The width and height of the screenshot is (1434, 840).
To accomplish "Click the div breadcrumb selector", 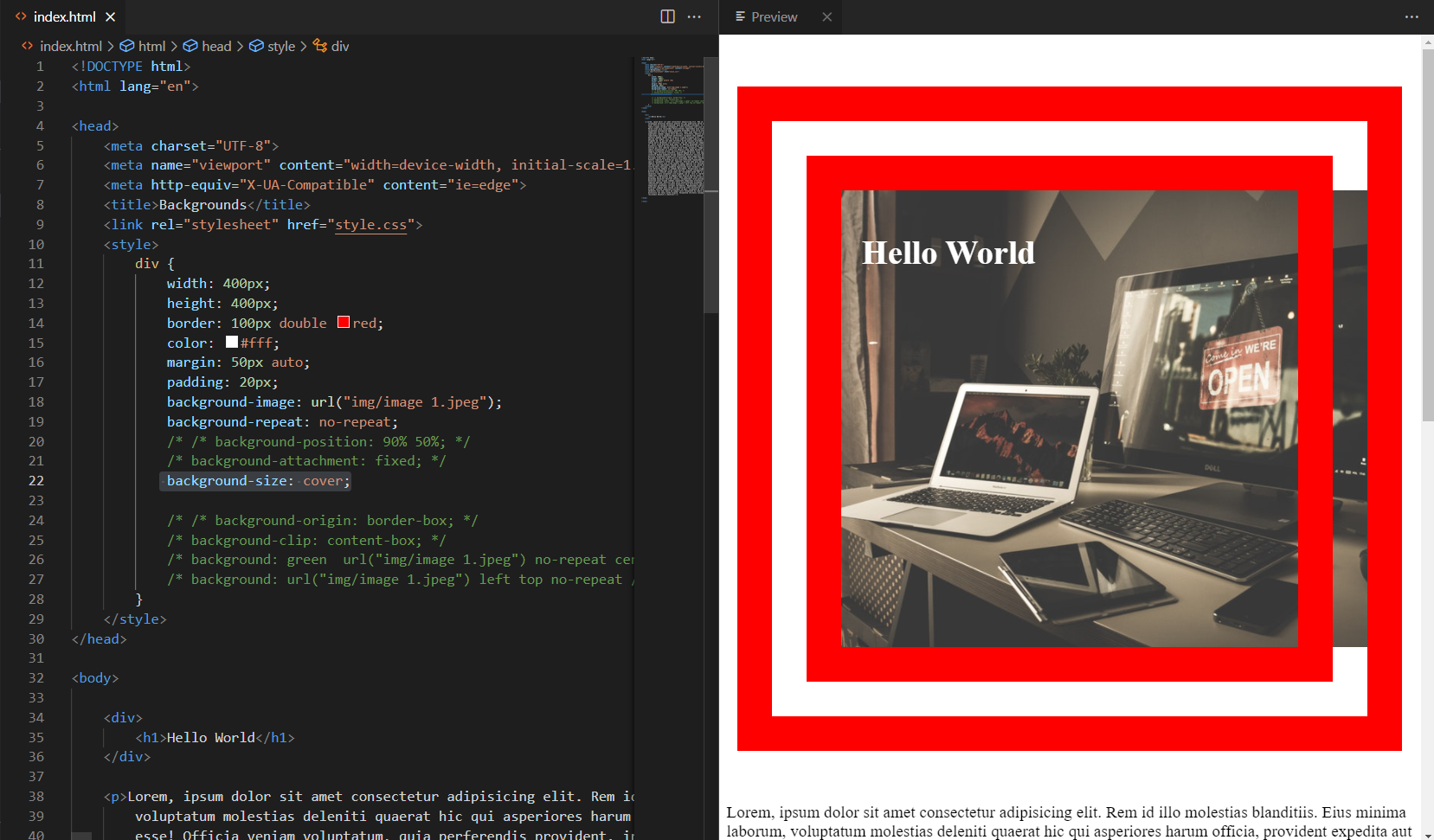I will pos(339,46).
